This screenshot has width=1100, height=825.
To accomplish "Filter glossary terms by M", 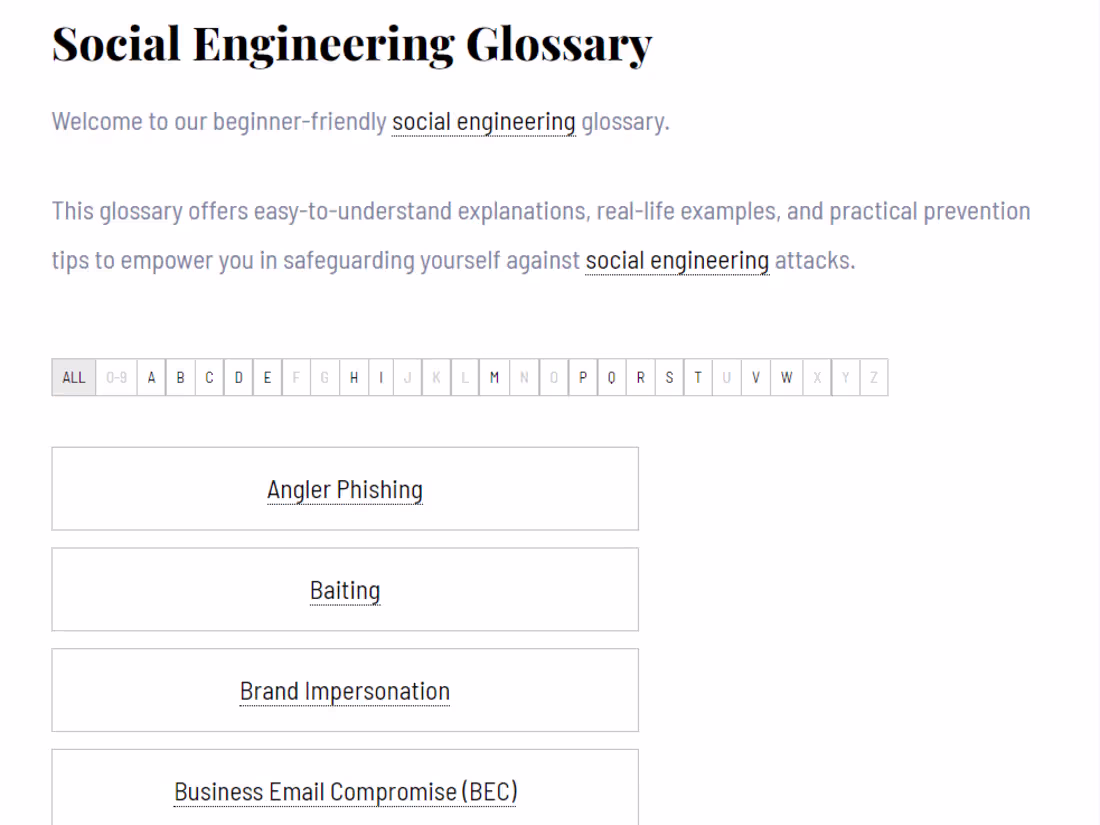I will tap(494, 377).
